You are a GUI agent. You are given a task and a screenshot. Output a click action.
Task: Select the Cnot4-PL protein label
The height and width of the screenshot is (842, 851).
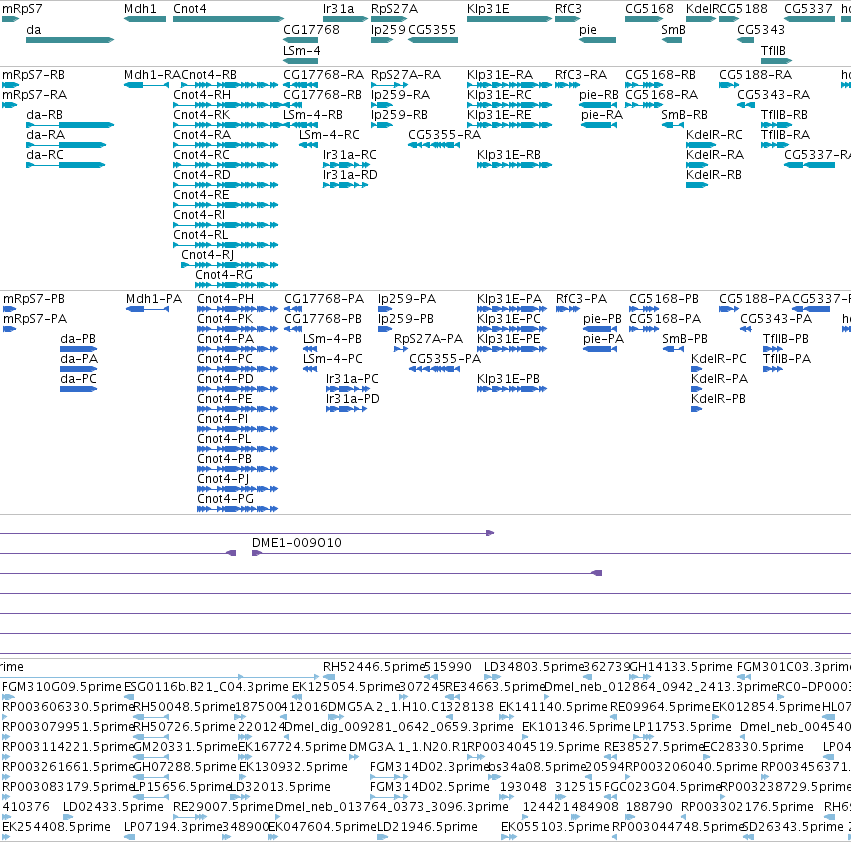pos(224,439)
